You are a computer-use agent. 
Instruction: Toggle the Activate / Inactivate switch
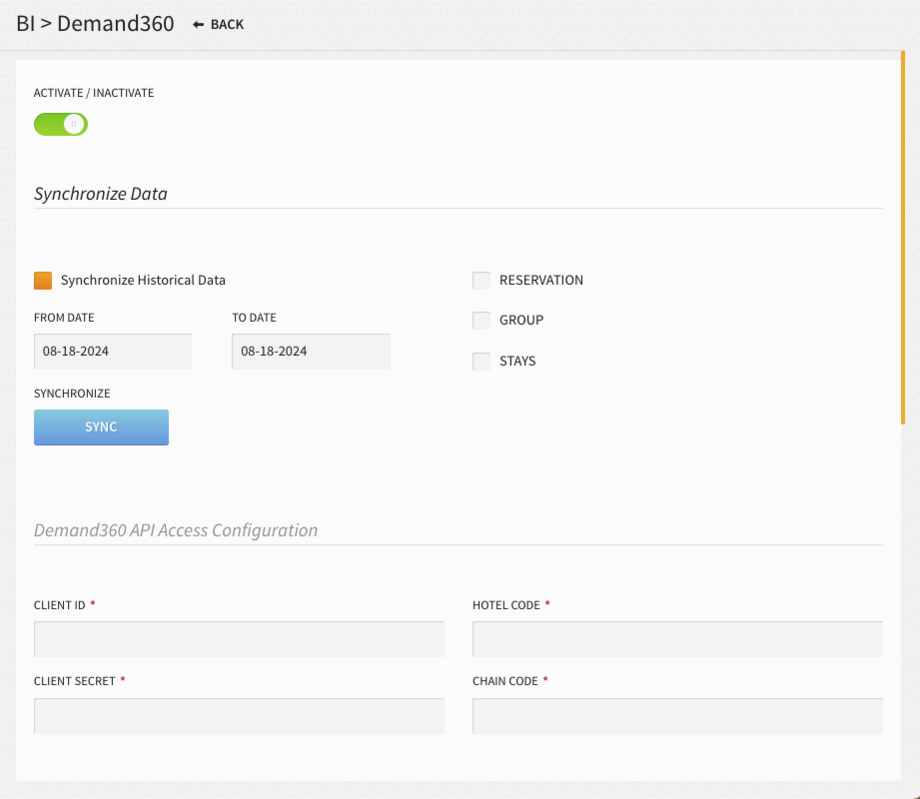60,124
